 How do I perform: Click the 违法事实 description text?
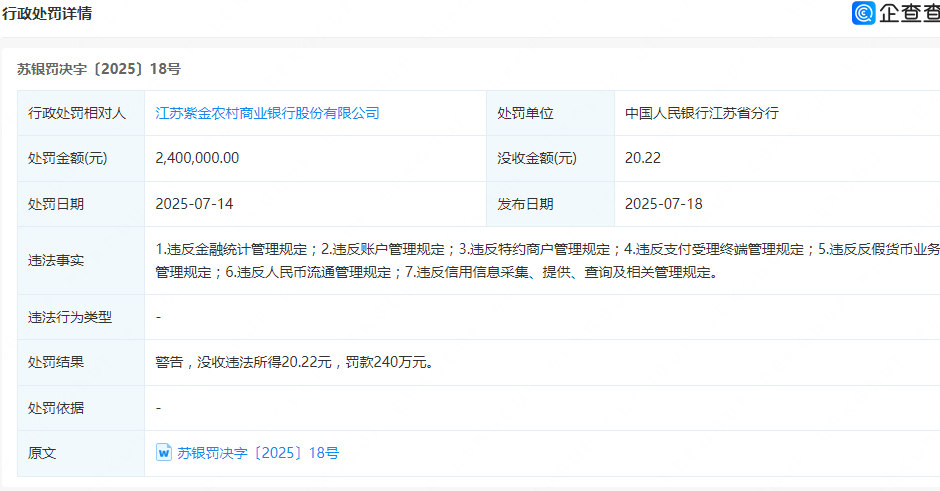(540, 260)
